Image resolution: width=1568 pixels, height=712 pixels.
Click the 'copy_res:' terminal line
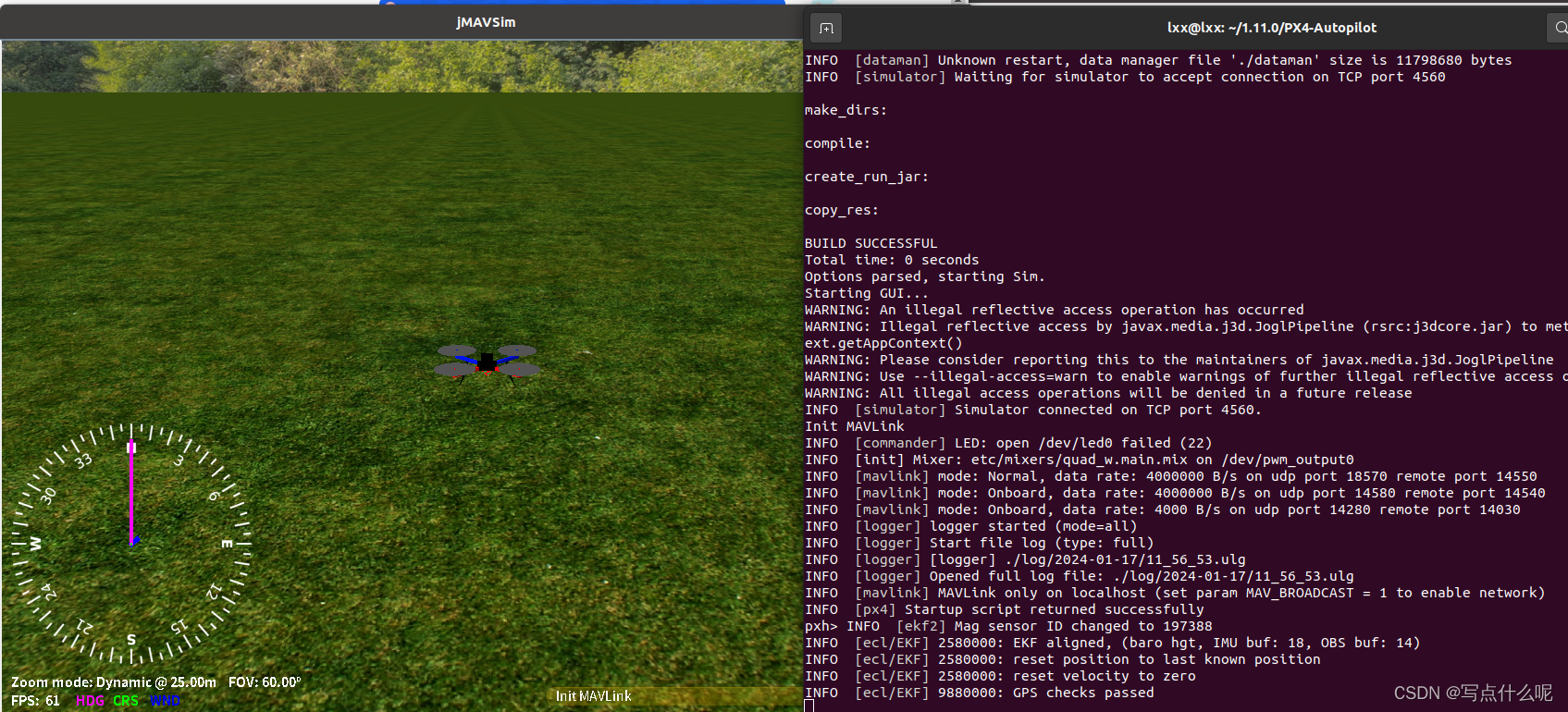[842, 210]
